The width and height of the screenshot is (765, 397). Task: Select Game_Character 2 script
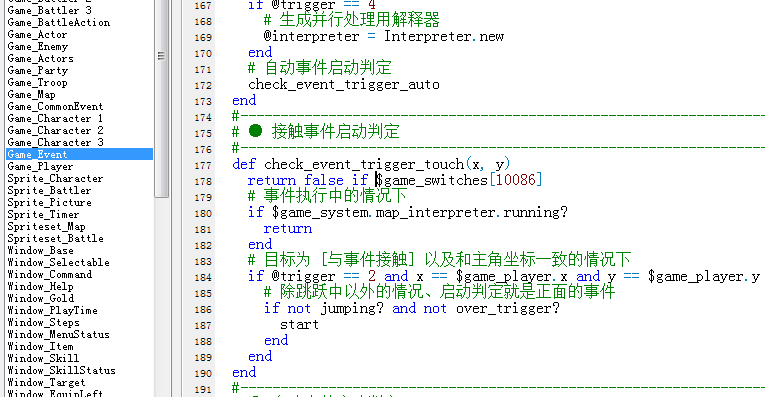pyautogui.click(x=55, y=130)
